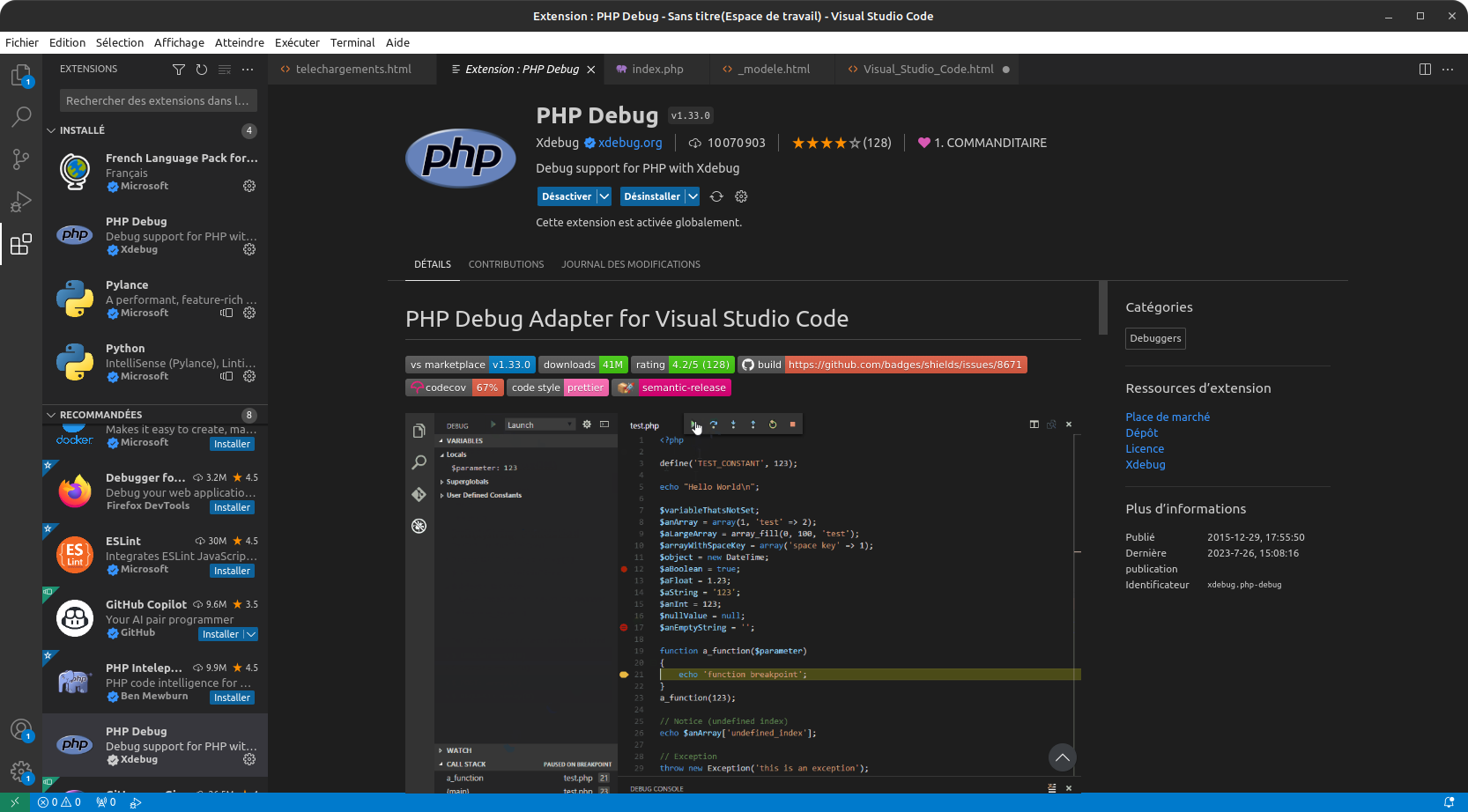
Task: Open Pylance extension manage gear
Action: click(x=249, y=313)
